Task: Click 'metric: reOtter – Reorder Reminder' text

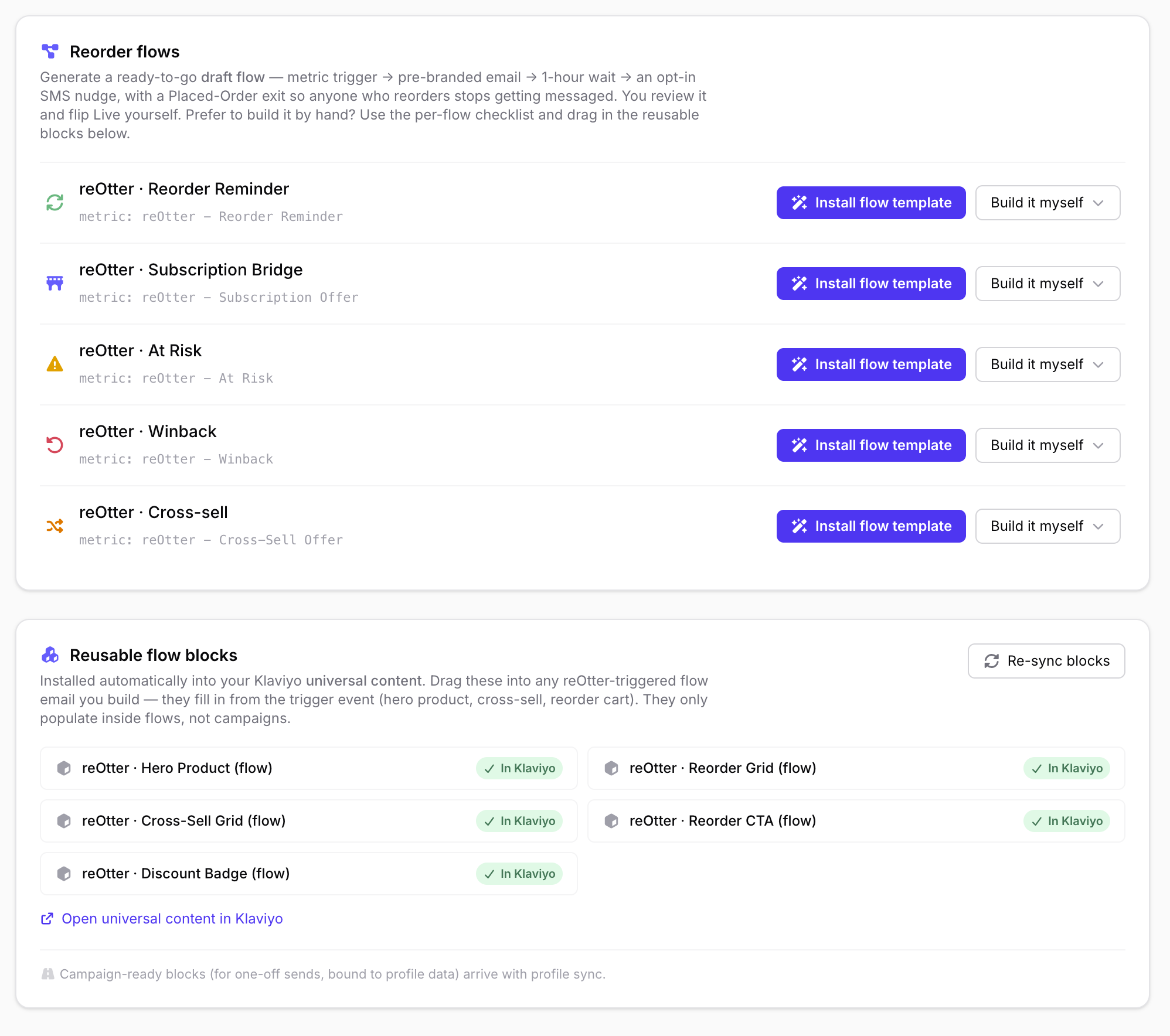Action: [211, 217]
